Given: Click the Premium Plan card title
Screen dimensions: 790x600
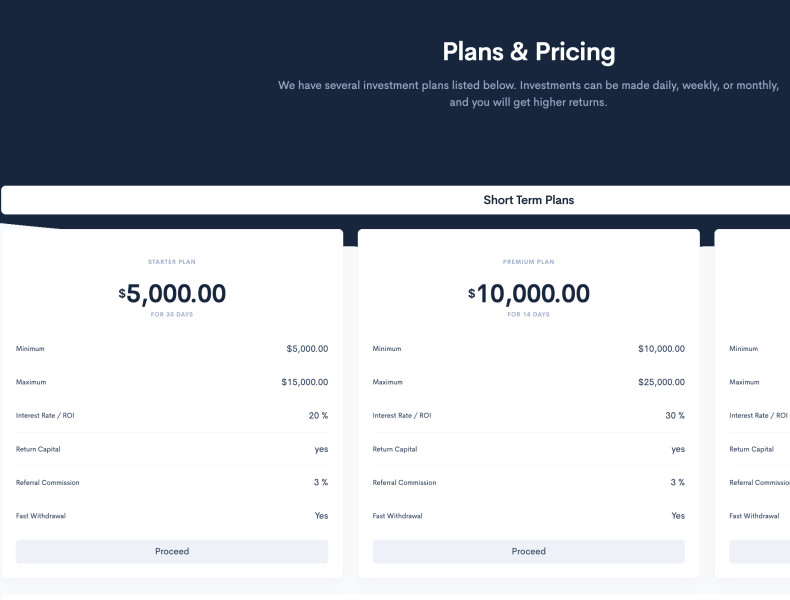Looking at the screenshot, I should coord(528,262).
